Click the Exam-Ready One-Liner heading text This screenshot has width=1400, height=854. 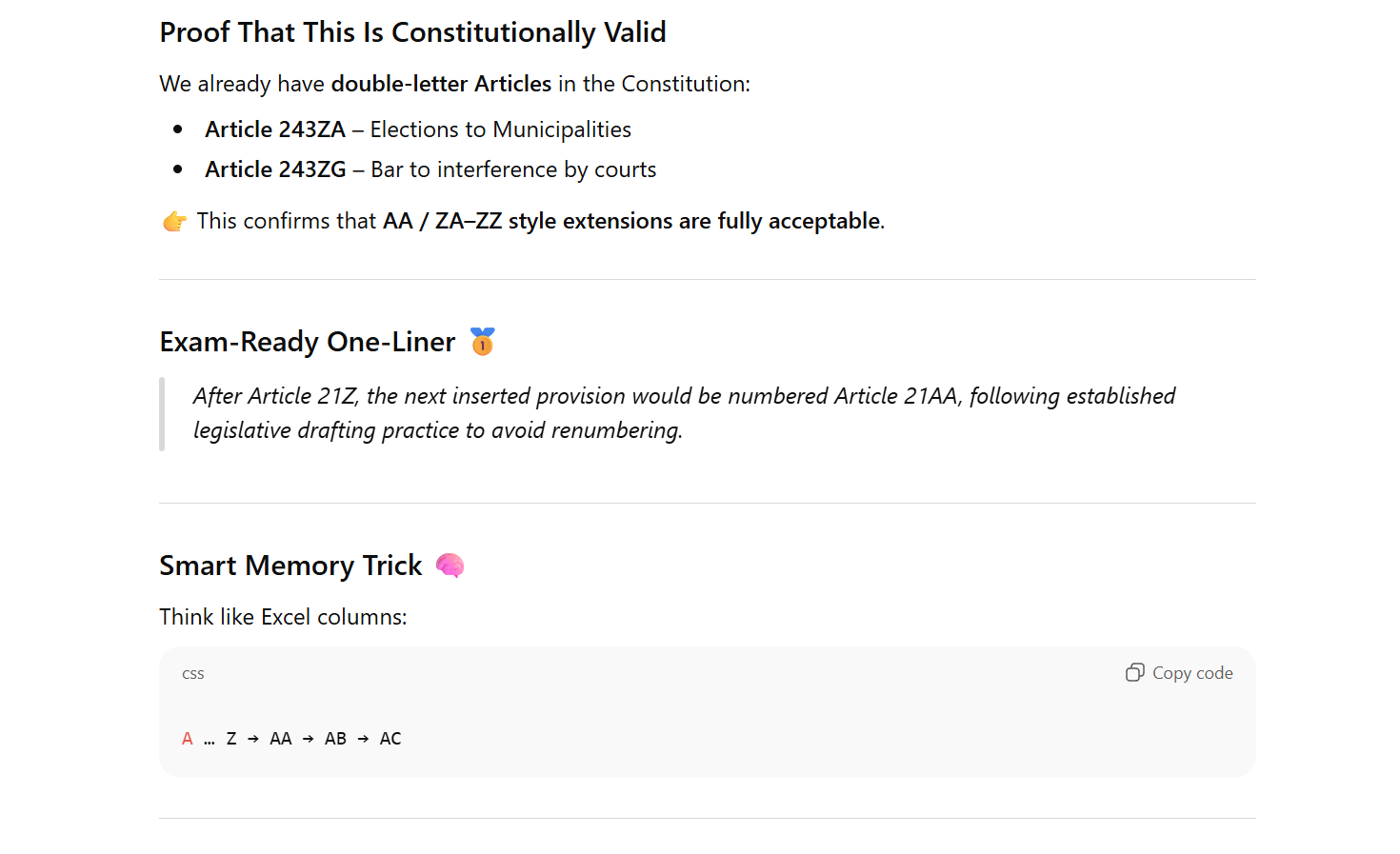point(307,342)
